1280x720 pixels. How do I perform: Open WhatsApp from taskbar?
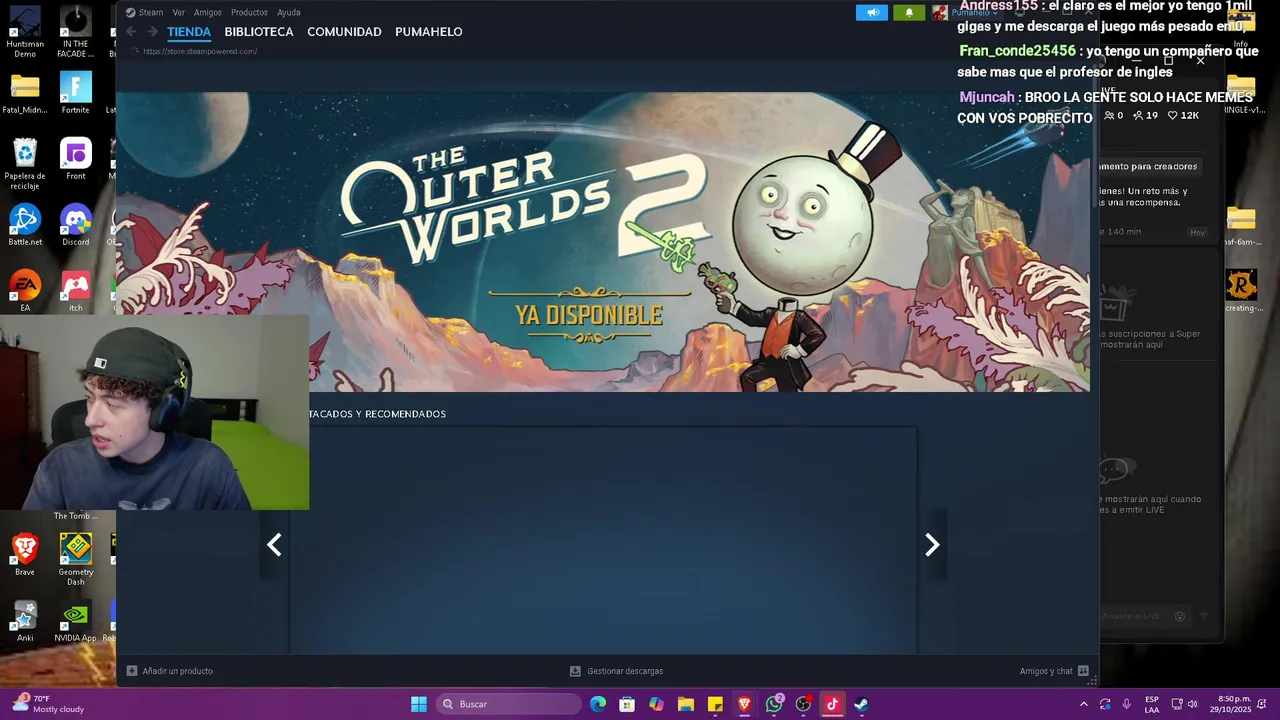(x=774, y=704)
